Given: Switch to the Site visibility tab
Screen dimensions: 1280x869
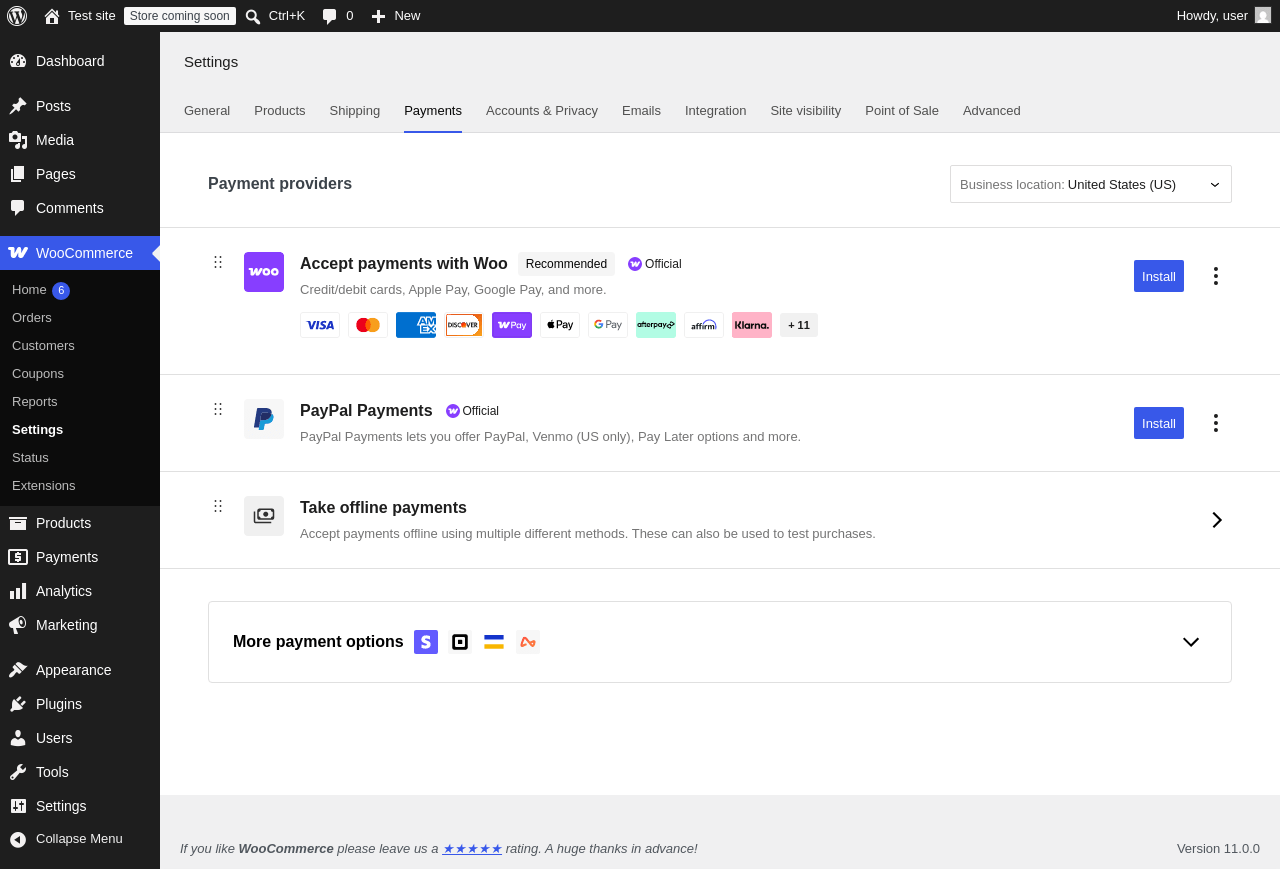Looking at the screenshot, I should pos(806,111).
